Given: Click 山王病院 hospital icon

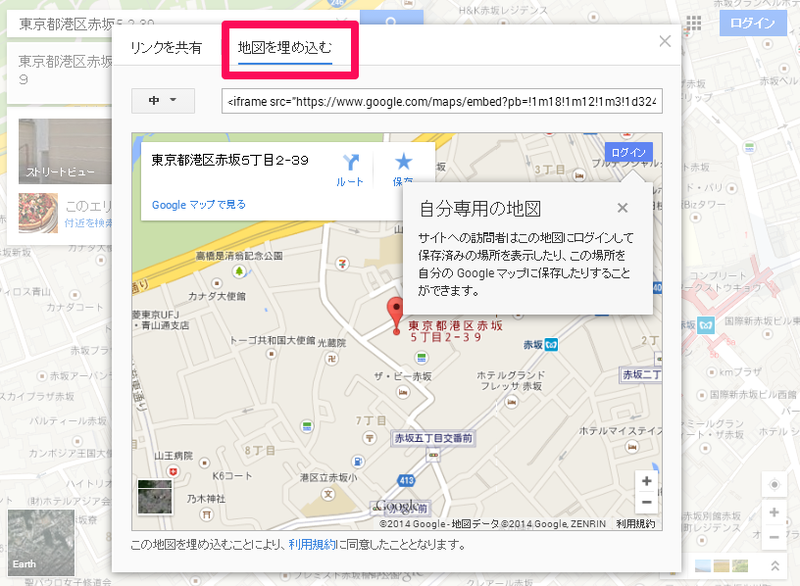Looking at the screenshot, I should pyautogui.click(x=173, y=471).
